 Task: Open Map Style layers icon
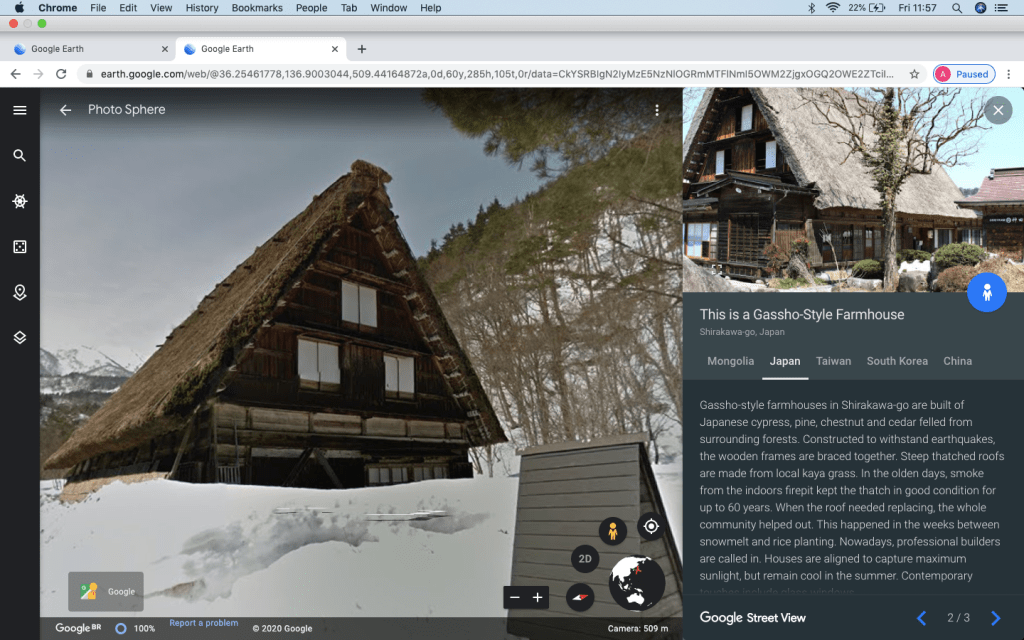coord(19,337)
